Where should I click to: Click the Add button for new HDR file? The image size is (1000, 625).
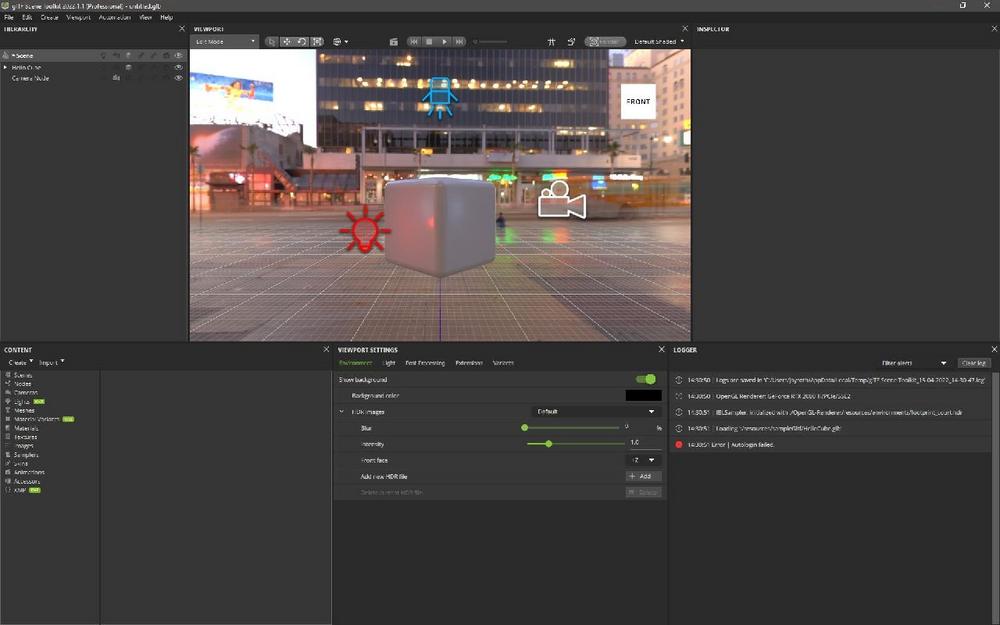click(x=643, y=476)
